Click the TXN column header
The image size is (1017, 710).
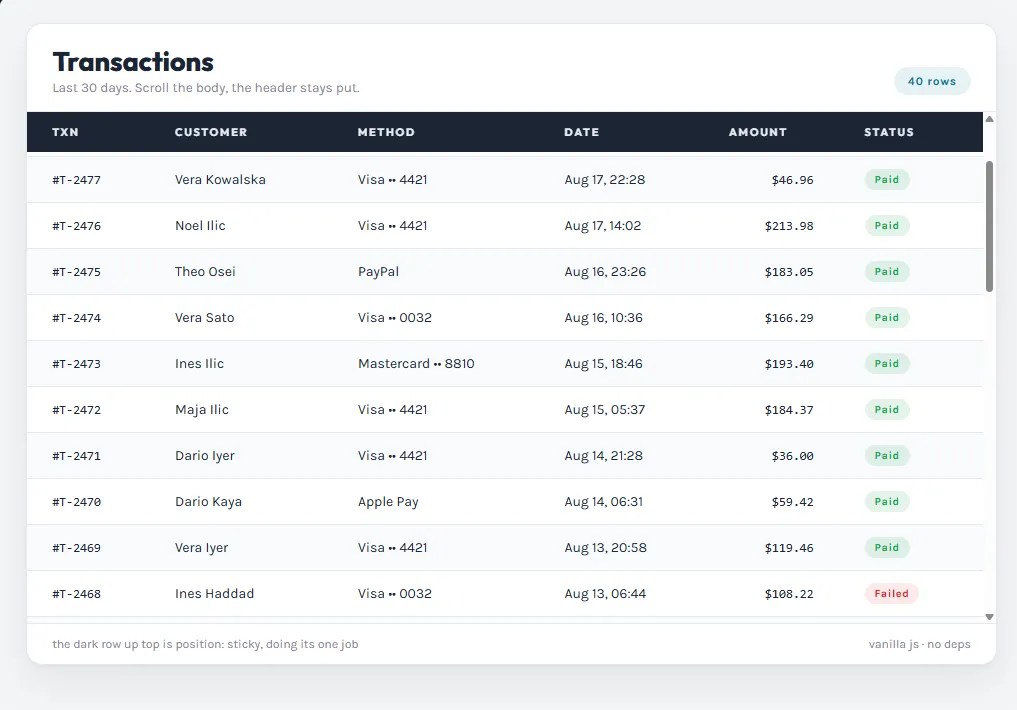click(66, 132)
